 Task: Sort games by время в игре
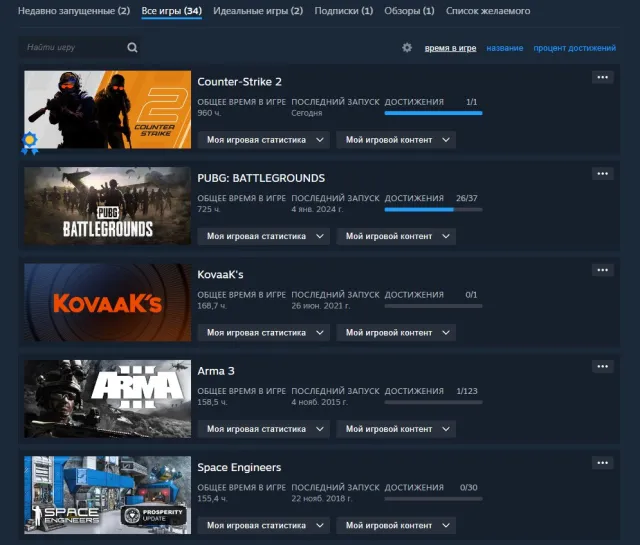point(450,48)
